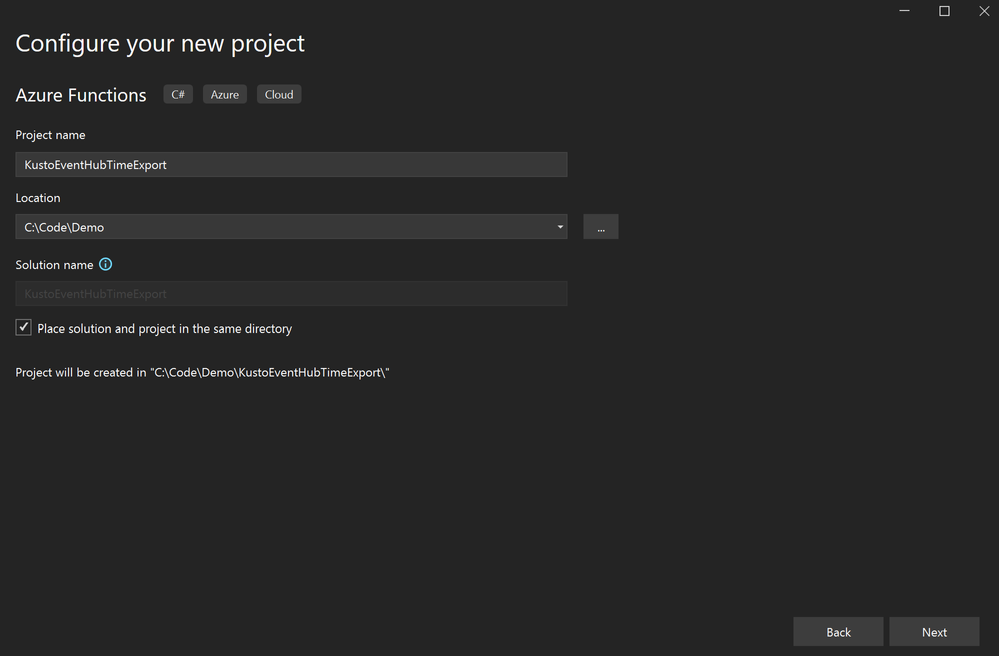Close the Configure project dialog
Viewport: 999px width, 656px height.
point(984,11)
